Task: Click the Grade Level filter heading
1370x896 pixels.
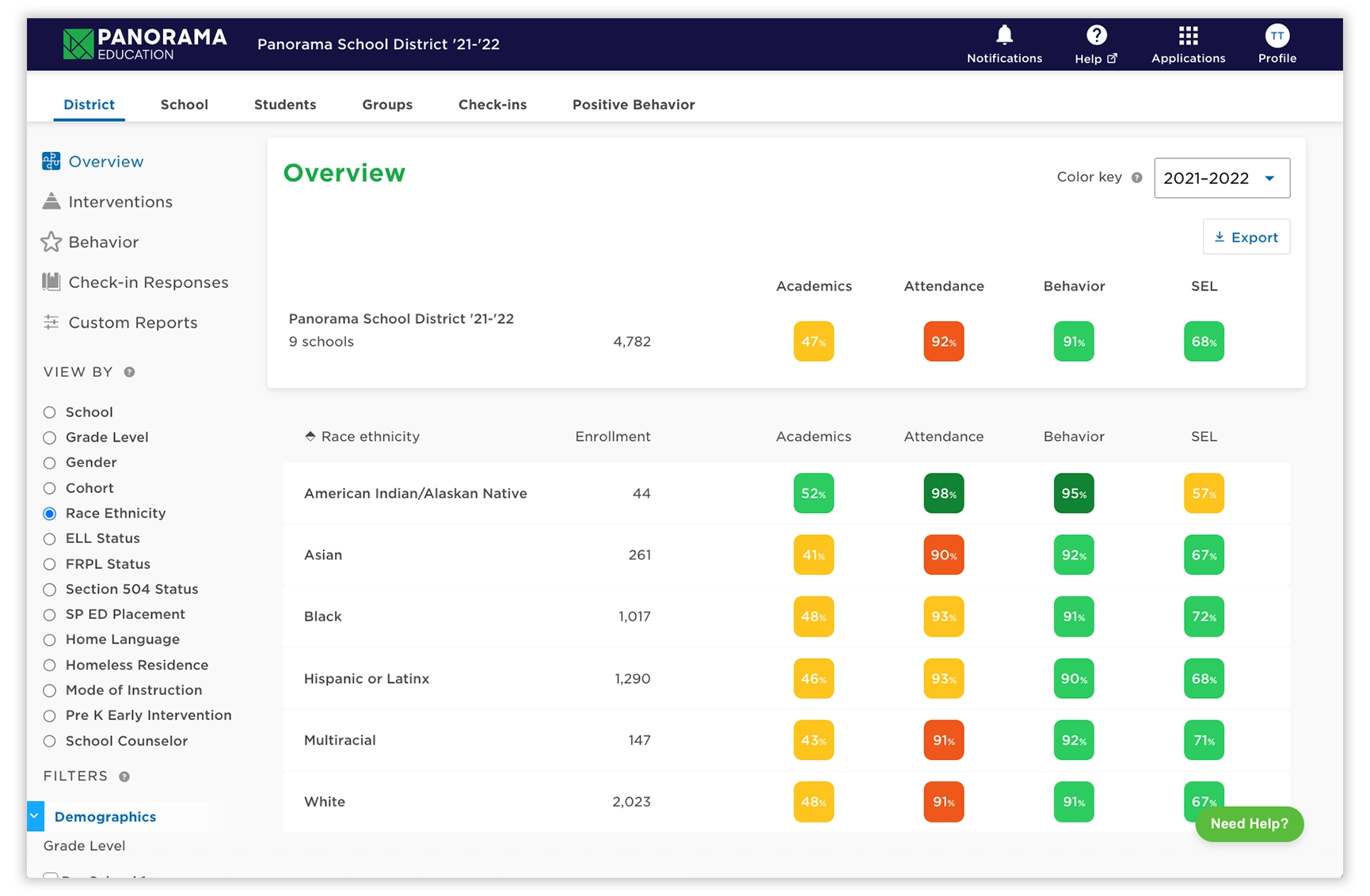Action: (84, 846)
